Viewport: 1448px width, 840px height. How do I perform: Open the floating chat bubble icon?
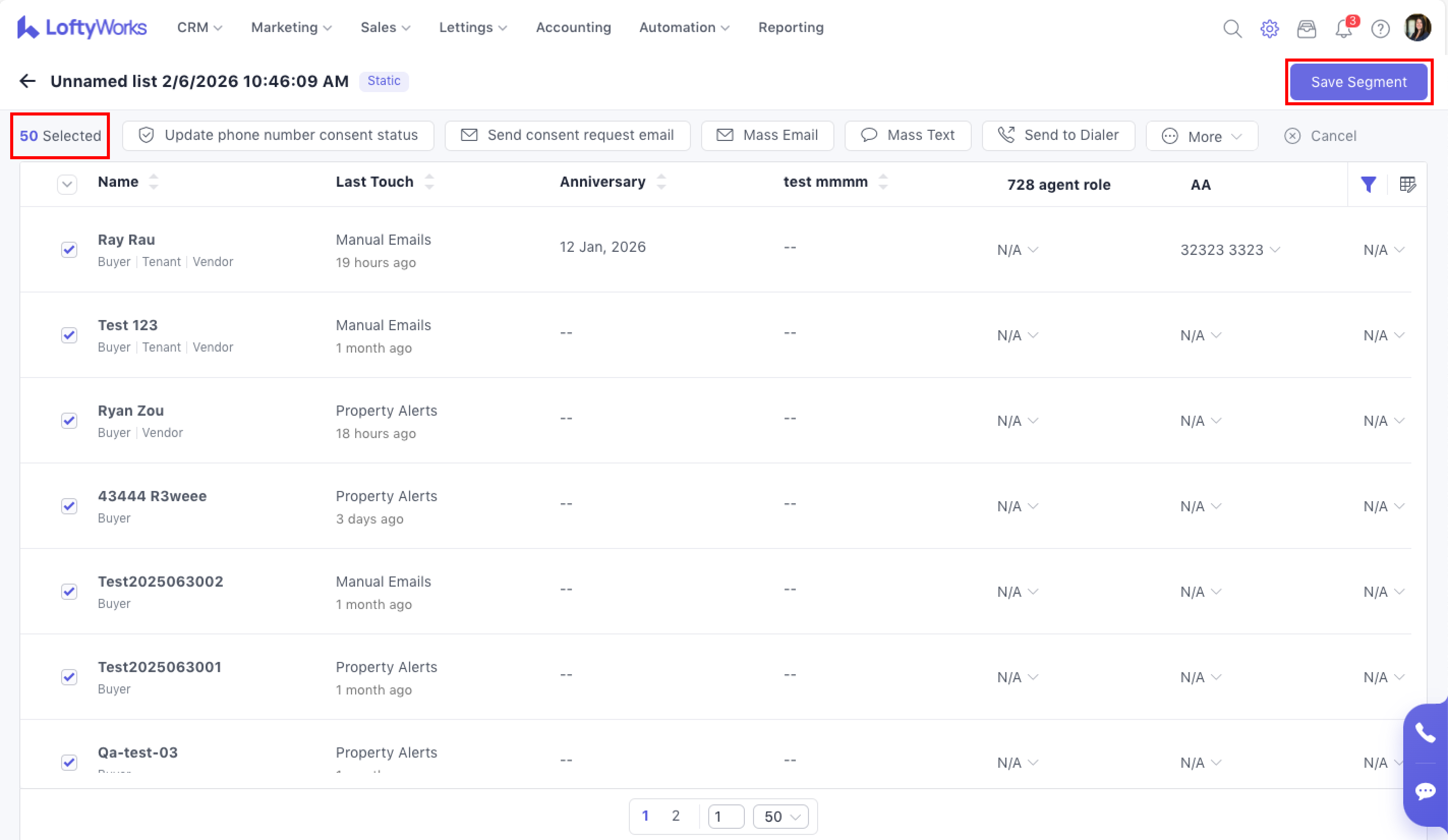[1425, 792]
